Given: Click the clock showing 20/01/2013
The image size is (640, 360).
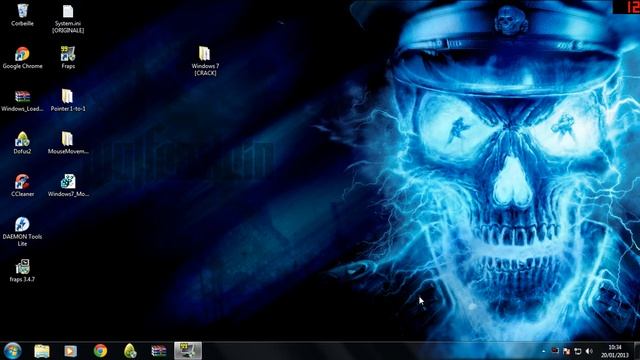Looking at the screenshot, I should point(614,351).
